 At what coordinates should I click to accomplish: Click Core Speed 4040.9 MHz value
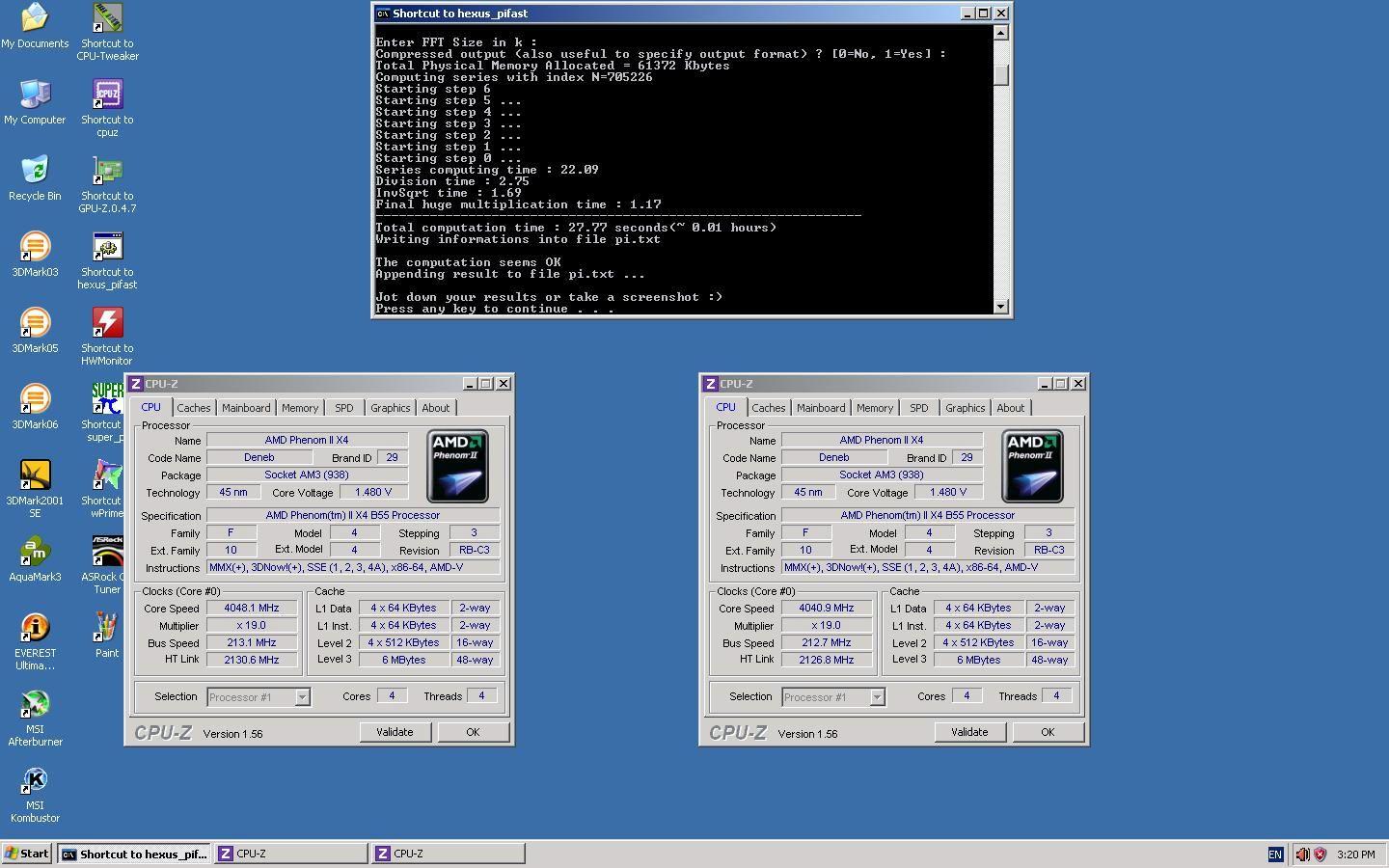(826, 609)
